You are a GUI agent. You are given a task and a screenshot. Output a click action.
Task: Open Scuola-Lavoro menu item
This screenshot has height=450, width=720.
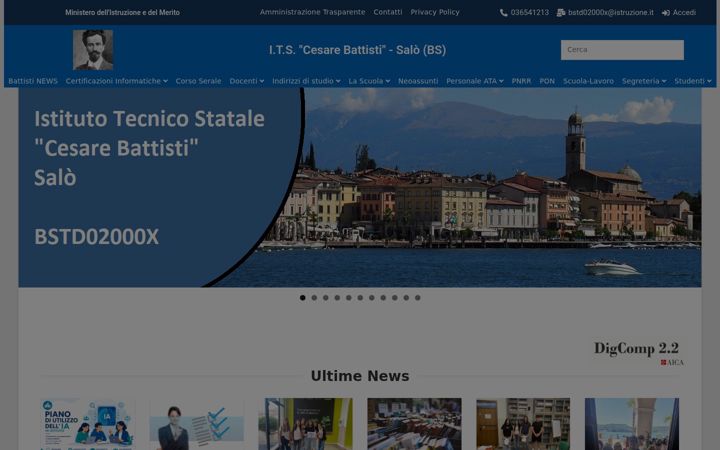[x=588, y=81]
